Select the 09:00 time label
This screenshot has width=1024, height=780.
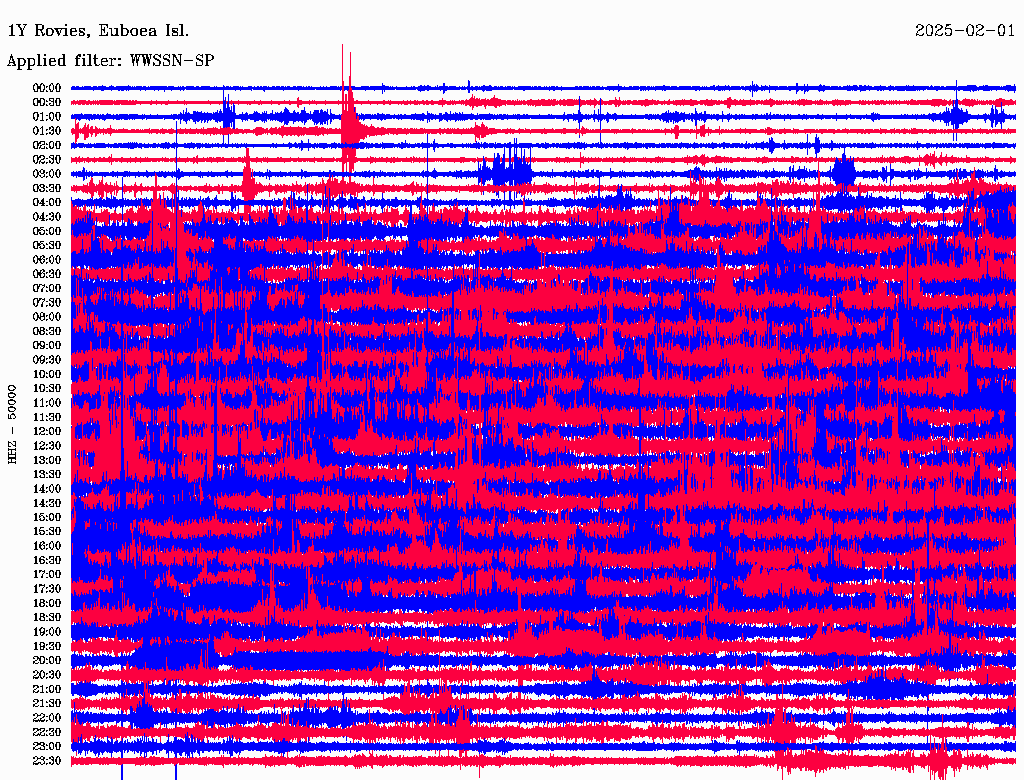coord(47,346)
